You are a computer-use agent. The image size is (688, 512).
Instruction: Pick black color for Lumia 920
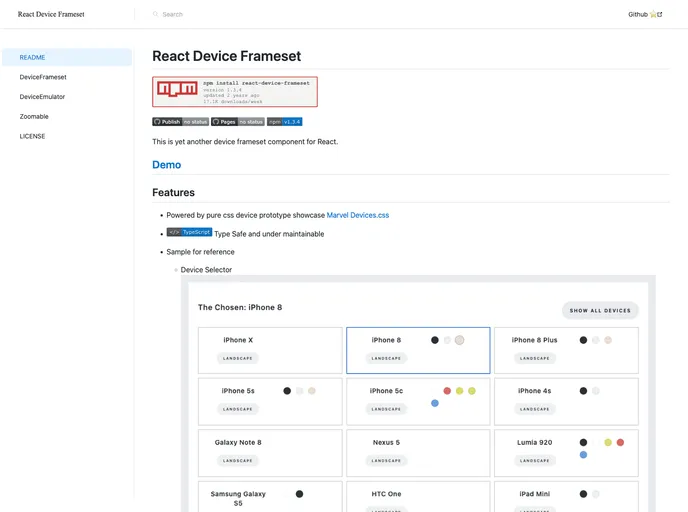tap(583, 442)
